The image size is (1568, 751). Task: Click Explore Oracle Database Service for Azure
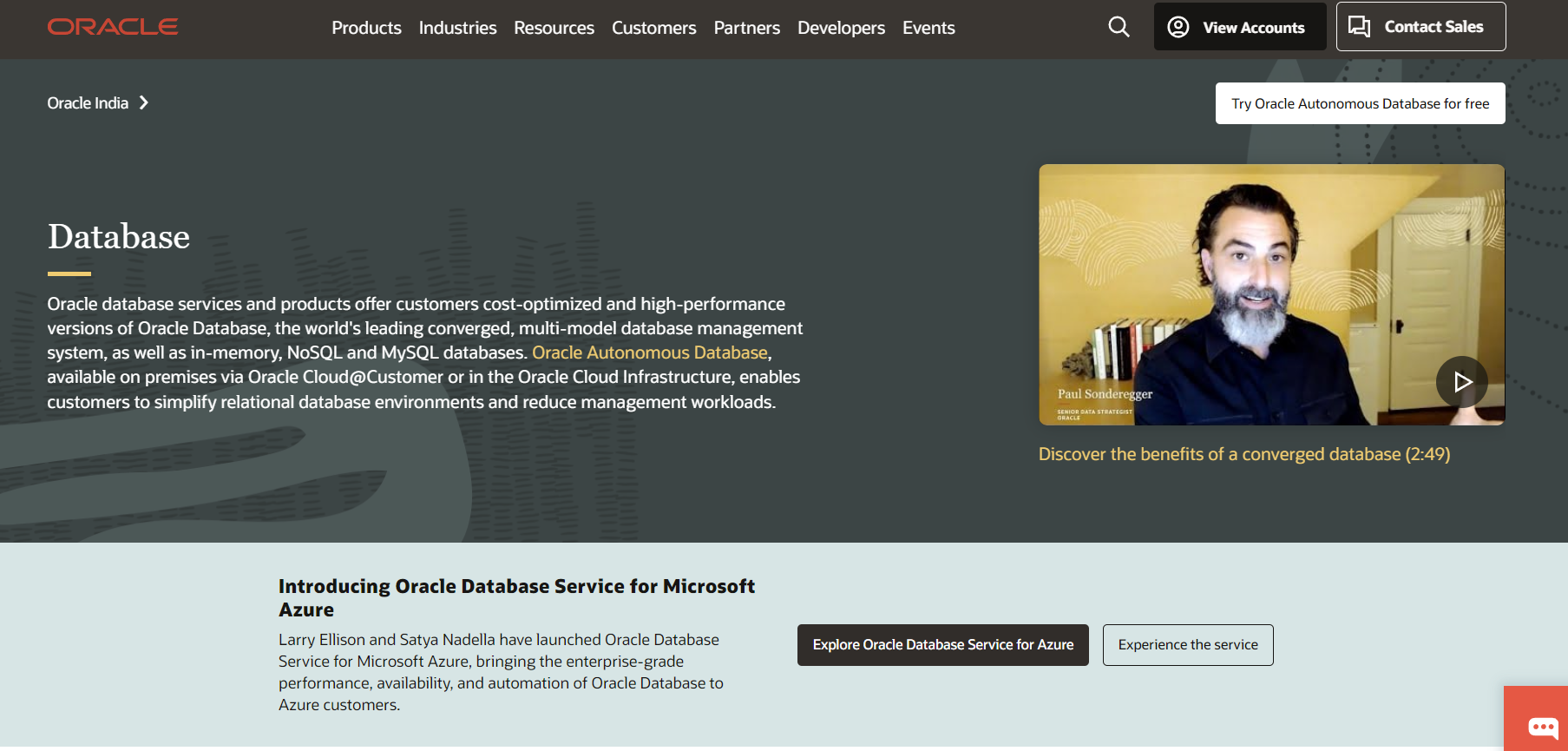942,645
